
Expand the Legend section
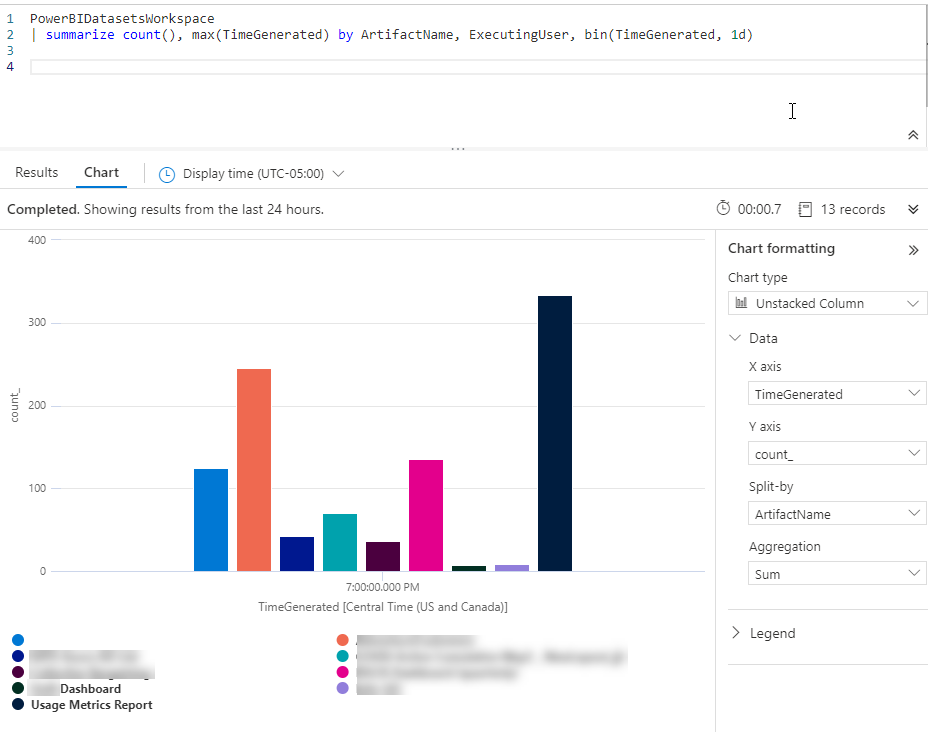[736, 633]
